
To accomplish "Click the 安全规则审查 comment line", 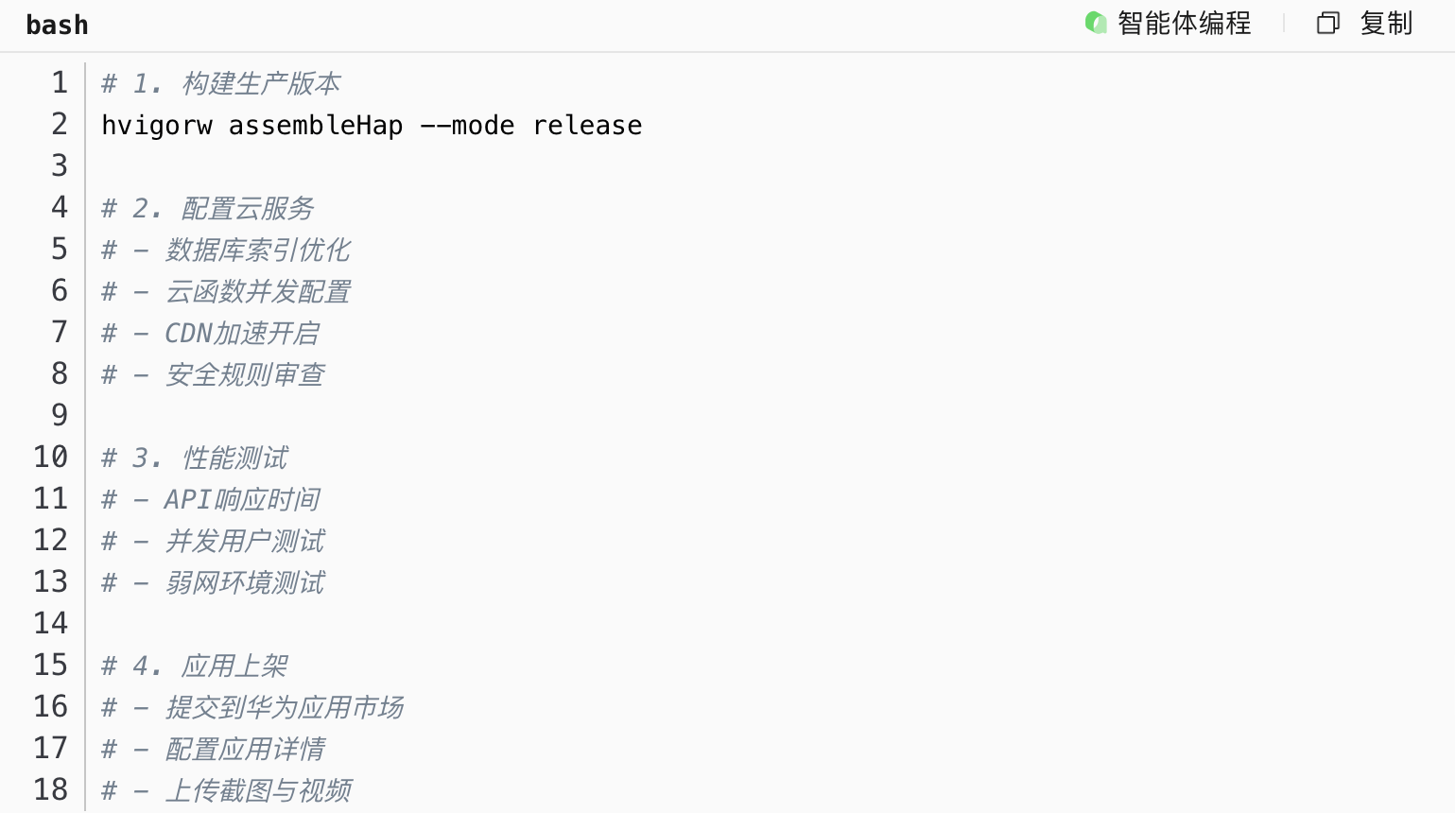I will (x=244, y=375).
